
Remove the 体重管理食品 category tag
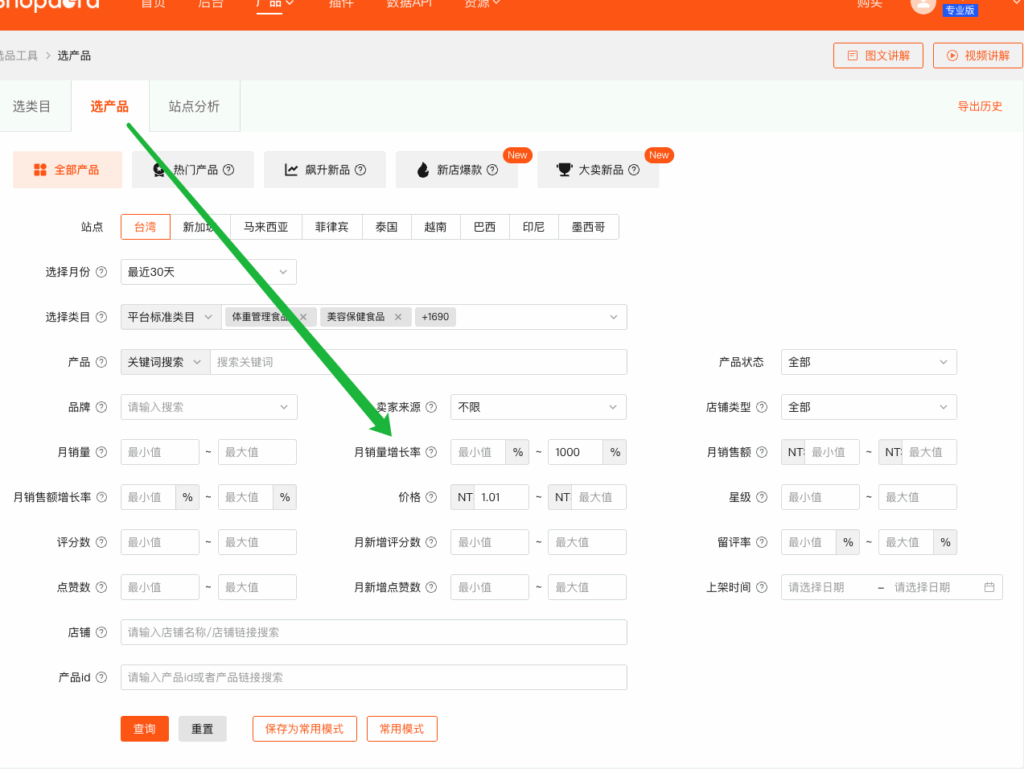point(303,317)
